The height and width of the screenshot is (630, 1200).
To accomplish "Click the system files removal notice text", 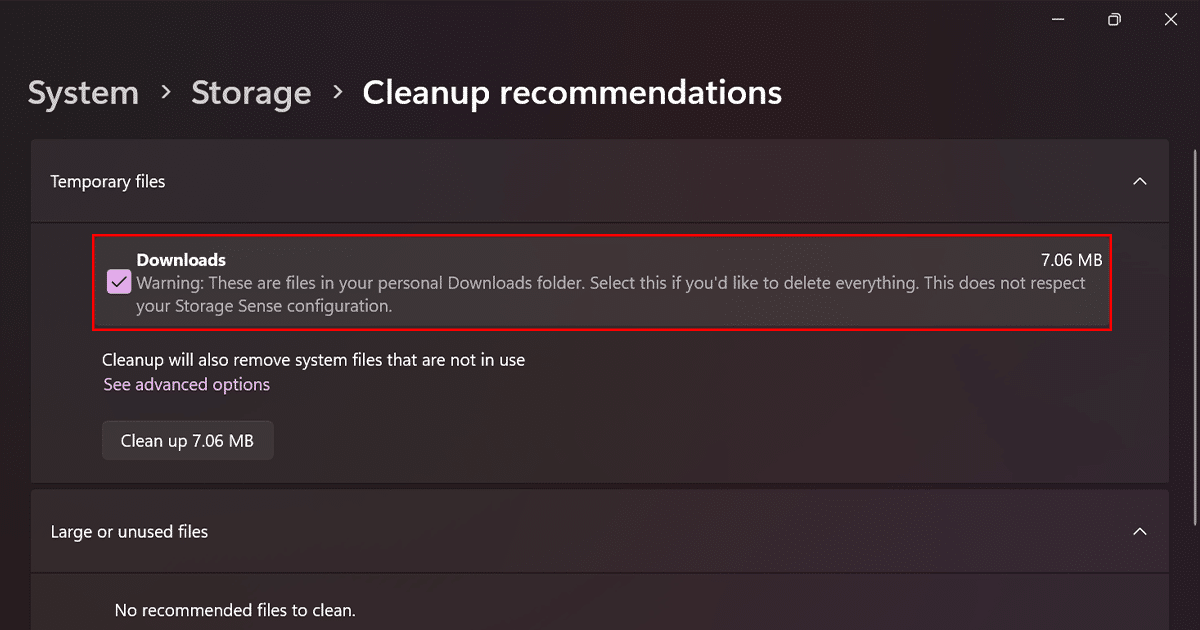I will [313, 360].
